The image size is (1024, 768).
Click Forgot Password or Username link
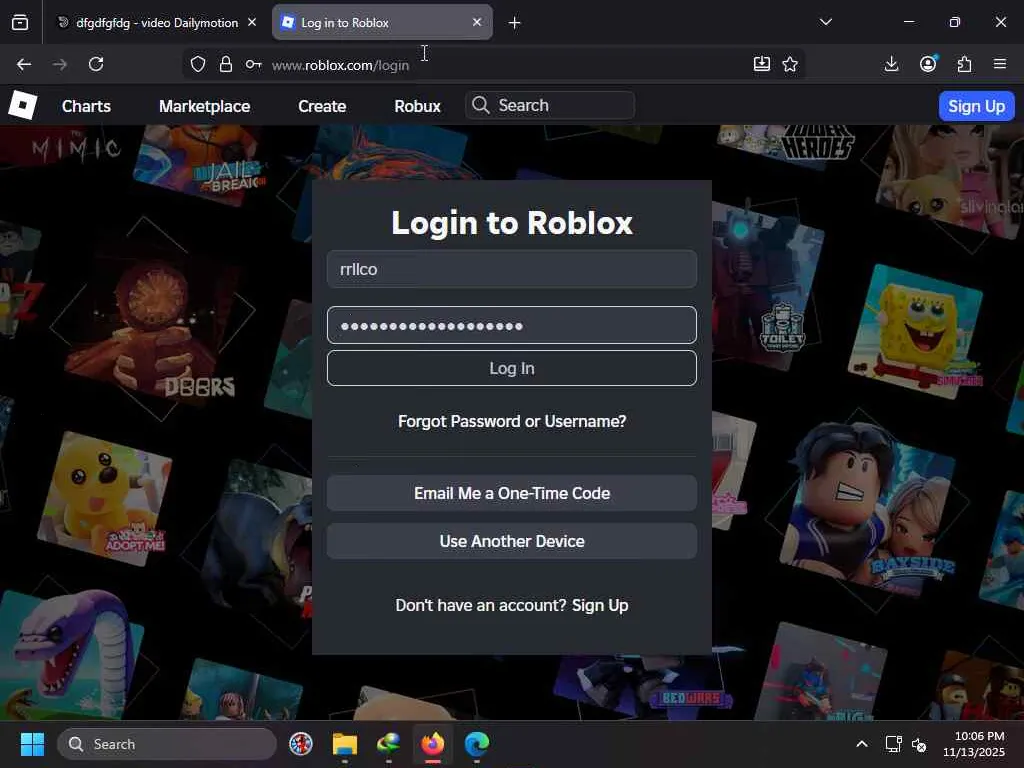tap(512, 421)
